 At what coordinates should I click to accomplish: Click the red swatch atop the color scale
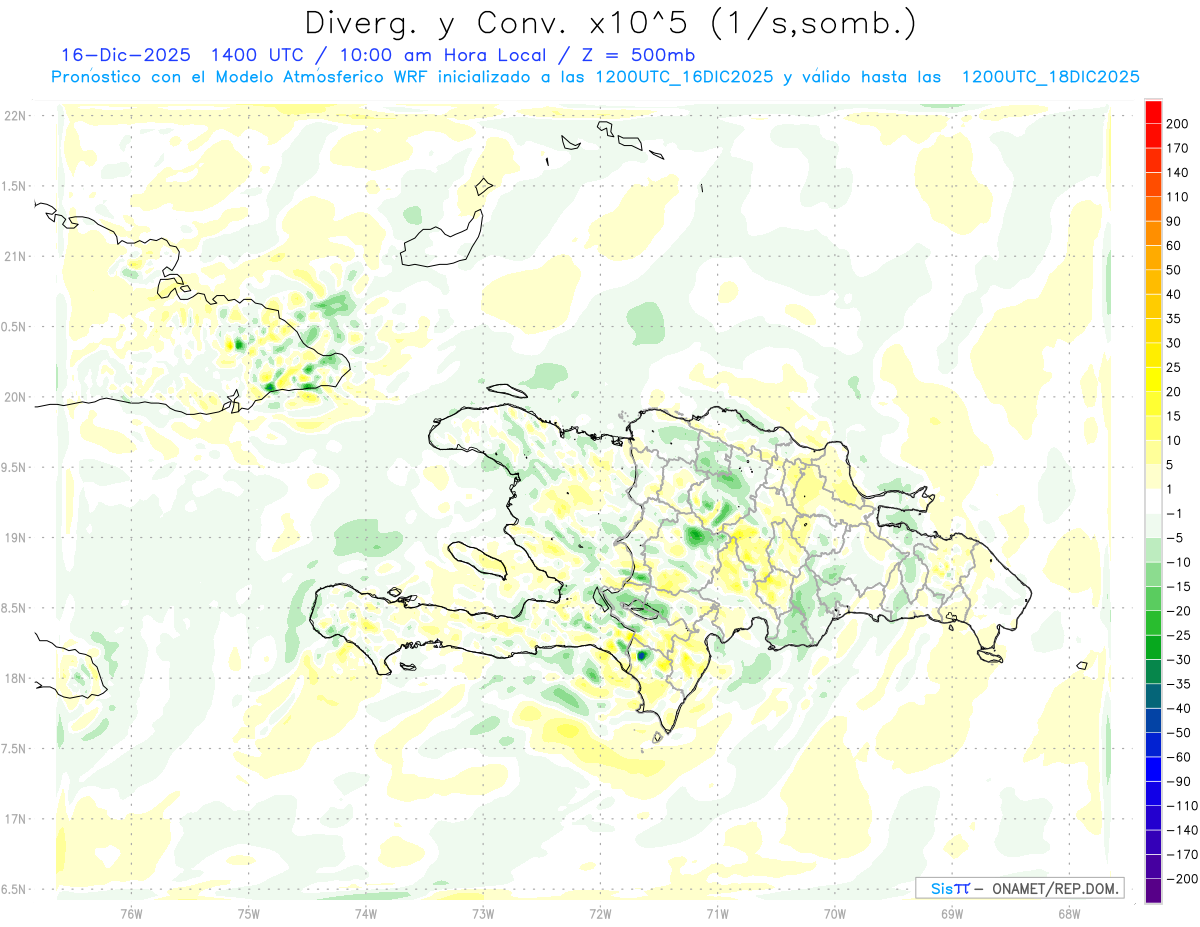coord(1153,111)
